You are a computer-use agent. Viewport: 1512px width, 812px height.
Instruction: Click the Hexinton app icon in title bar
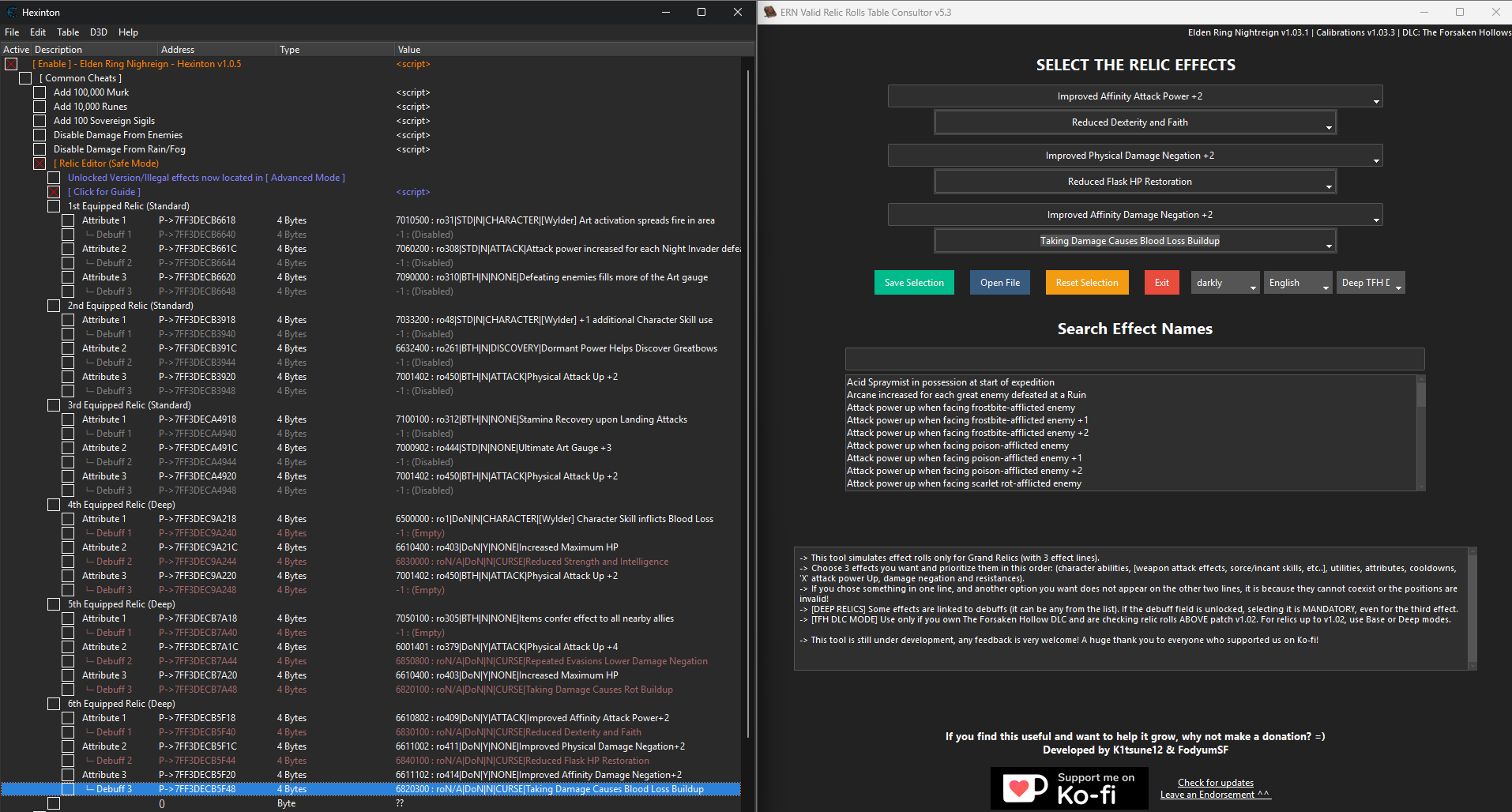[12, 12]
